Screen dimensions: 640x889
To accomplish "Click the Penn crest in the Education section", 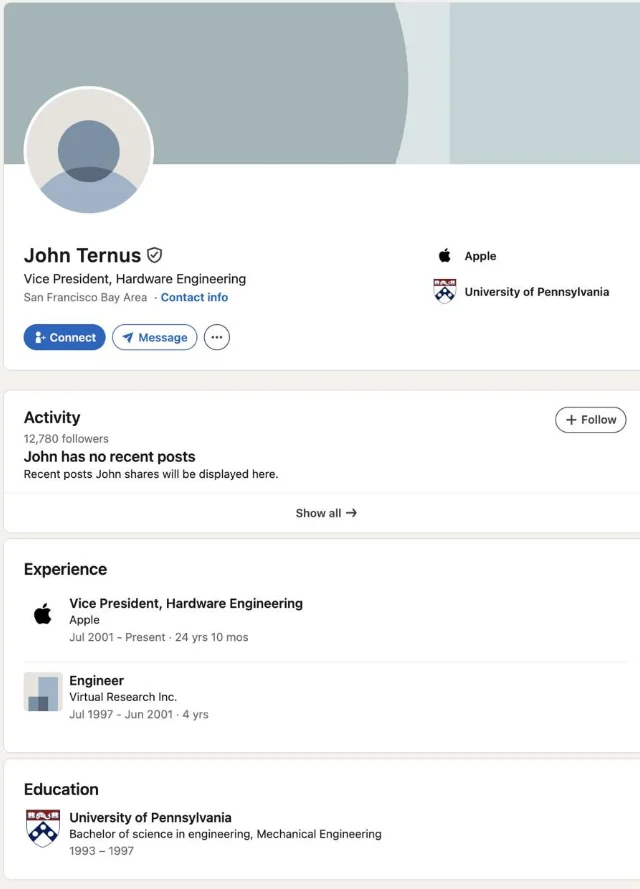I will 43,828.
